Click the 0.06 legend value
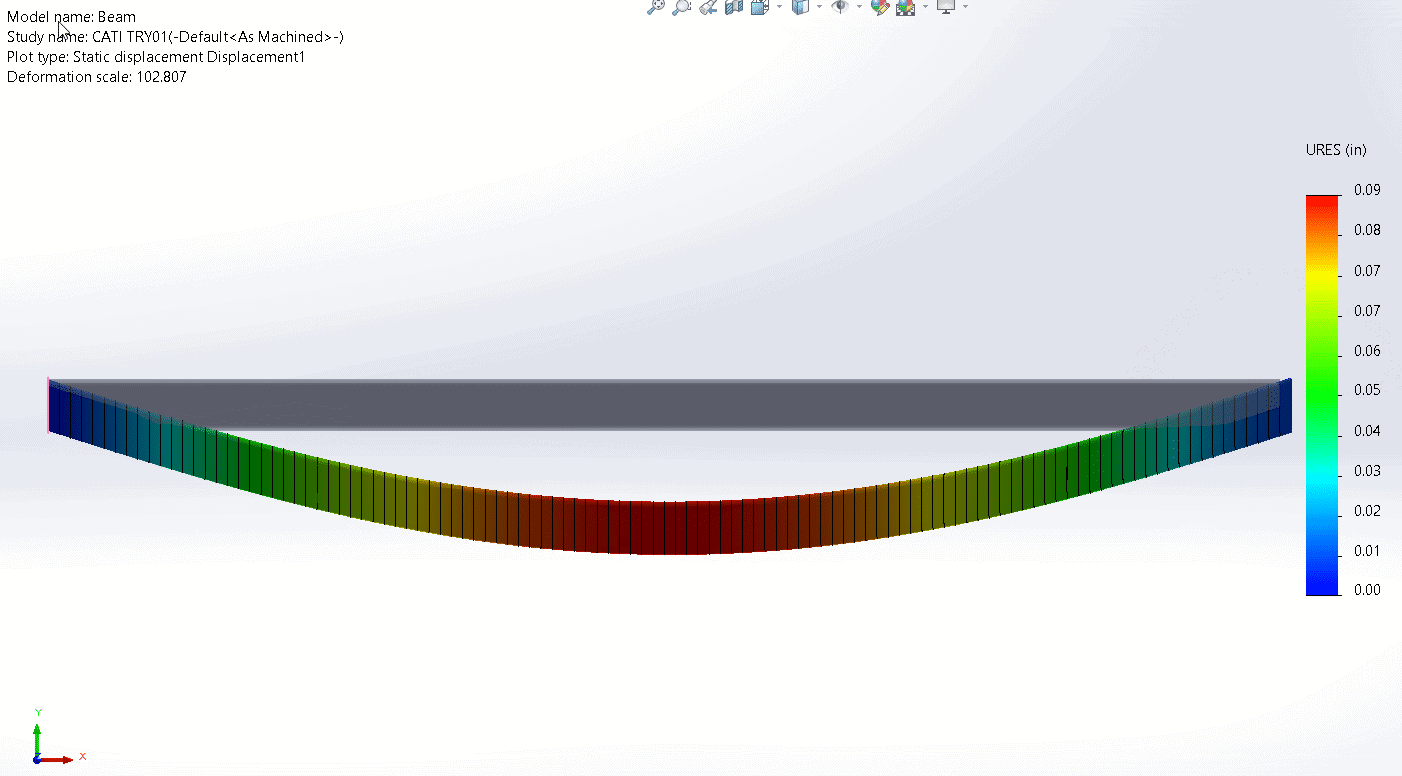The width and height of the screenshot is (1402, 776). (1367, 350)
